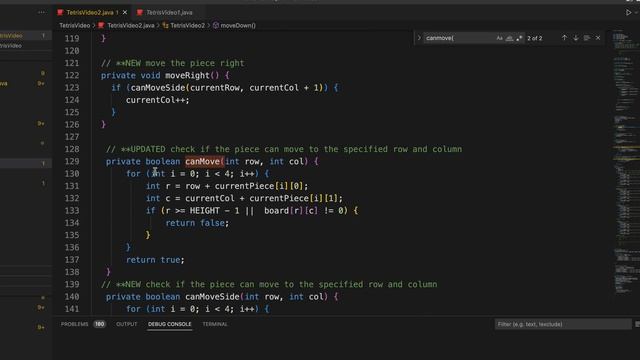Toggle Match Whole Word in the find widget
The height and width of the screenshot is (360, 640).
pyautogui.click(x=509, y=38)
